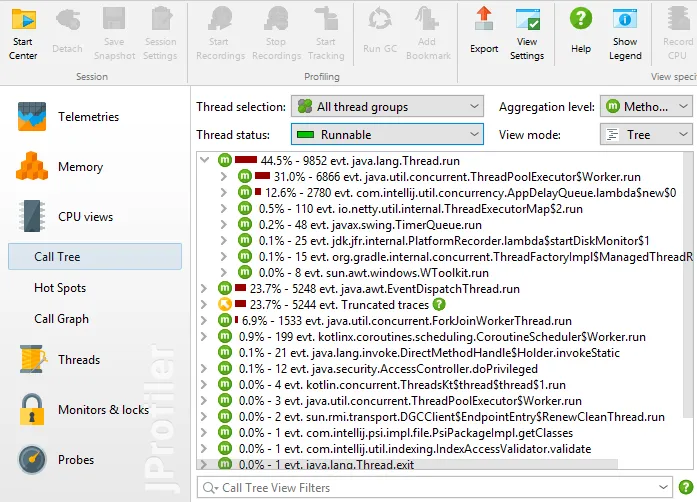Viewport: 697px width, 502px height.
Task: Click the Call Tree View Filters field
Action: [x=436, y=488]
